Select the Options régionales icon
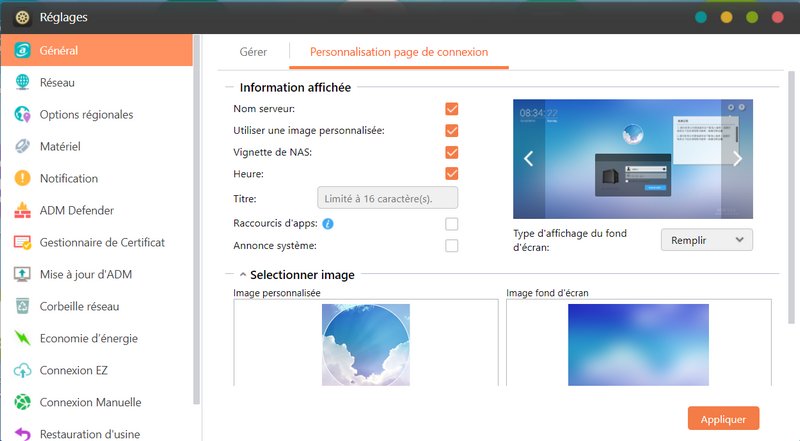The image size is (800, 441). (x=22, y=114)
